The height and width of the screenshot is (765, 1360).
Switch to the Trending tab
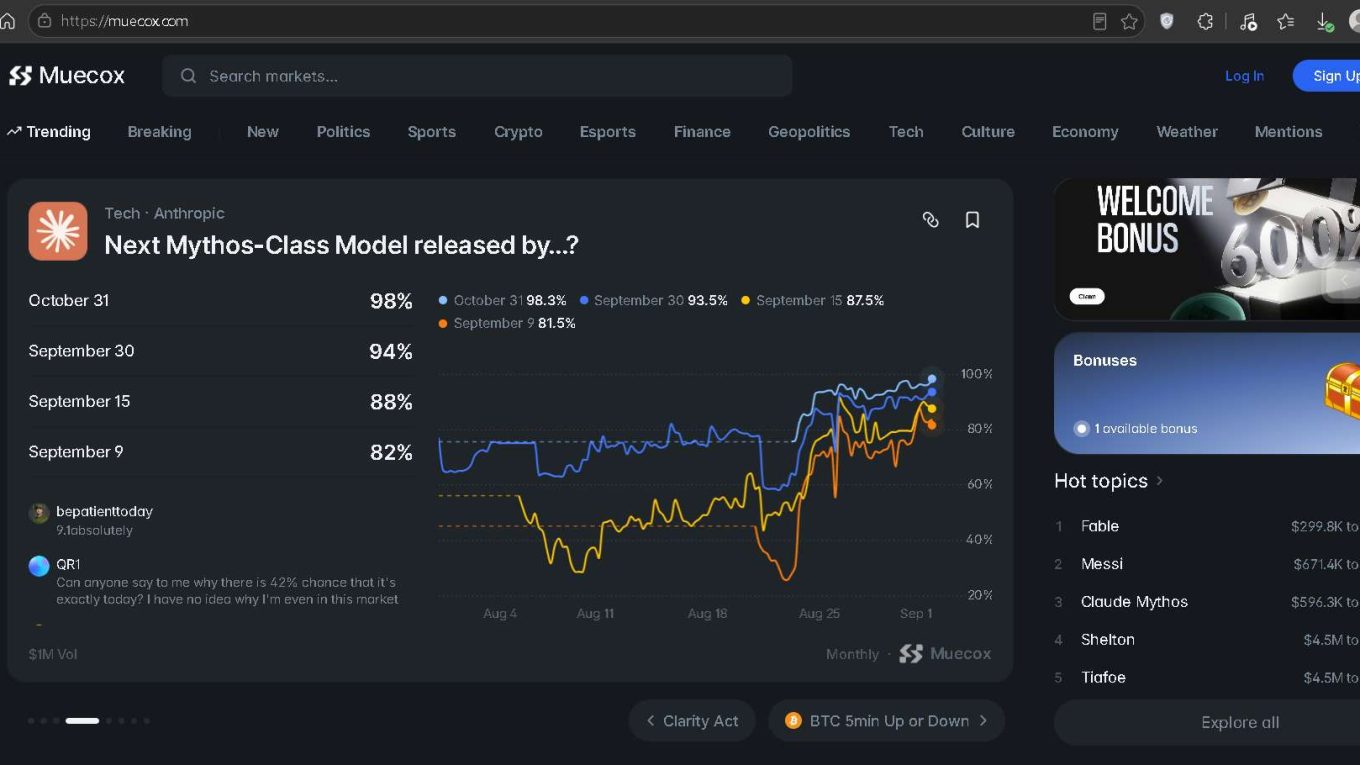[x=48, y=132]
